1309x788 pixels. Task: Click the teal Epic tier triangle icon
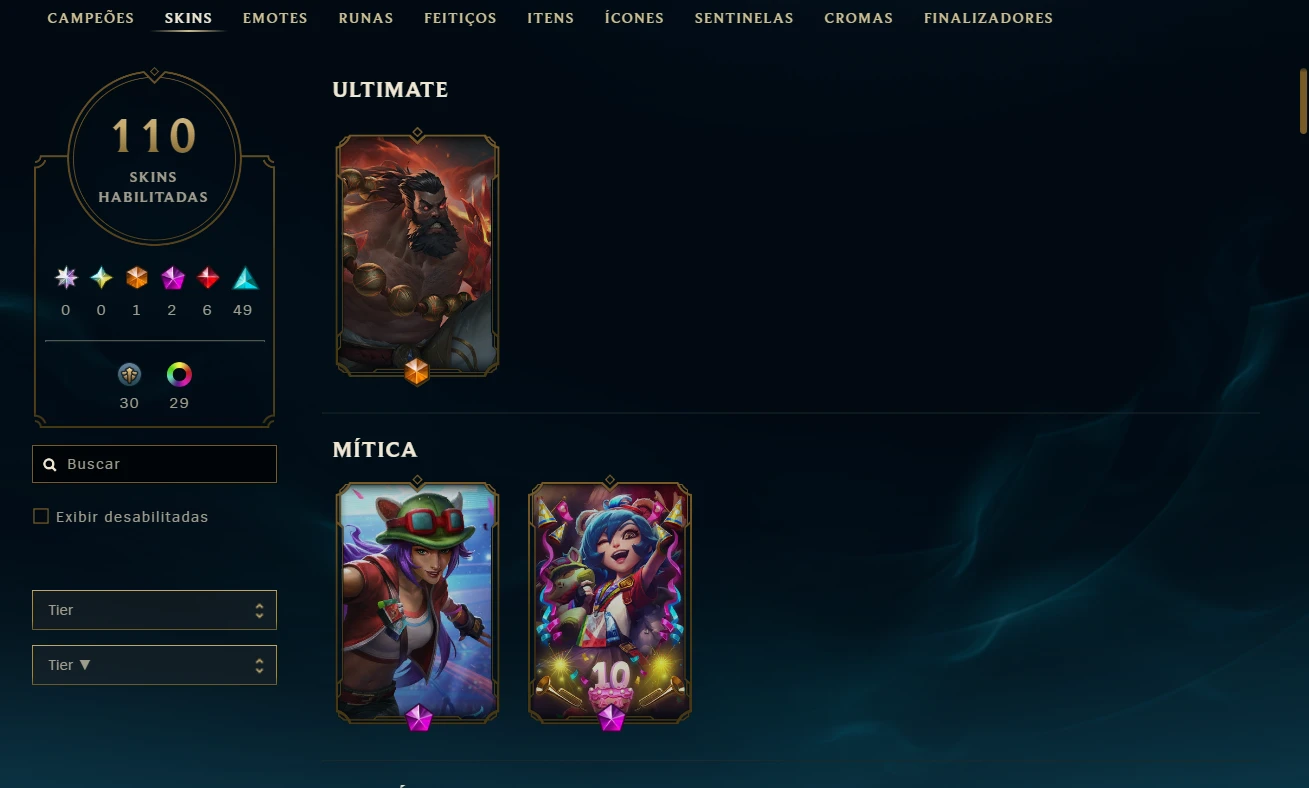(x=245, y=278)
